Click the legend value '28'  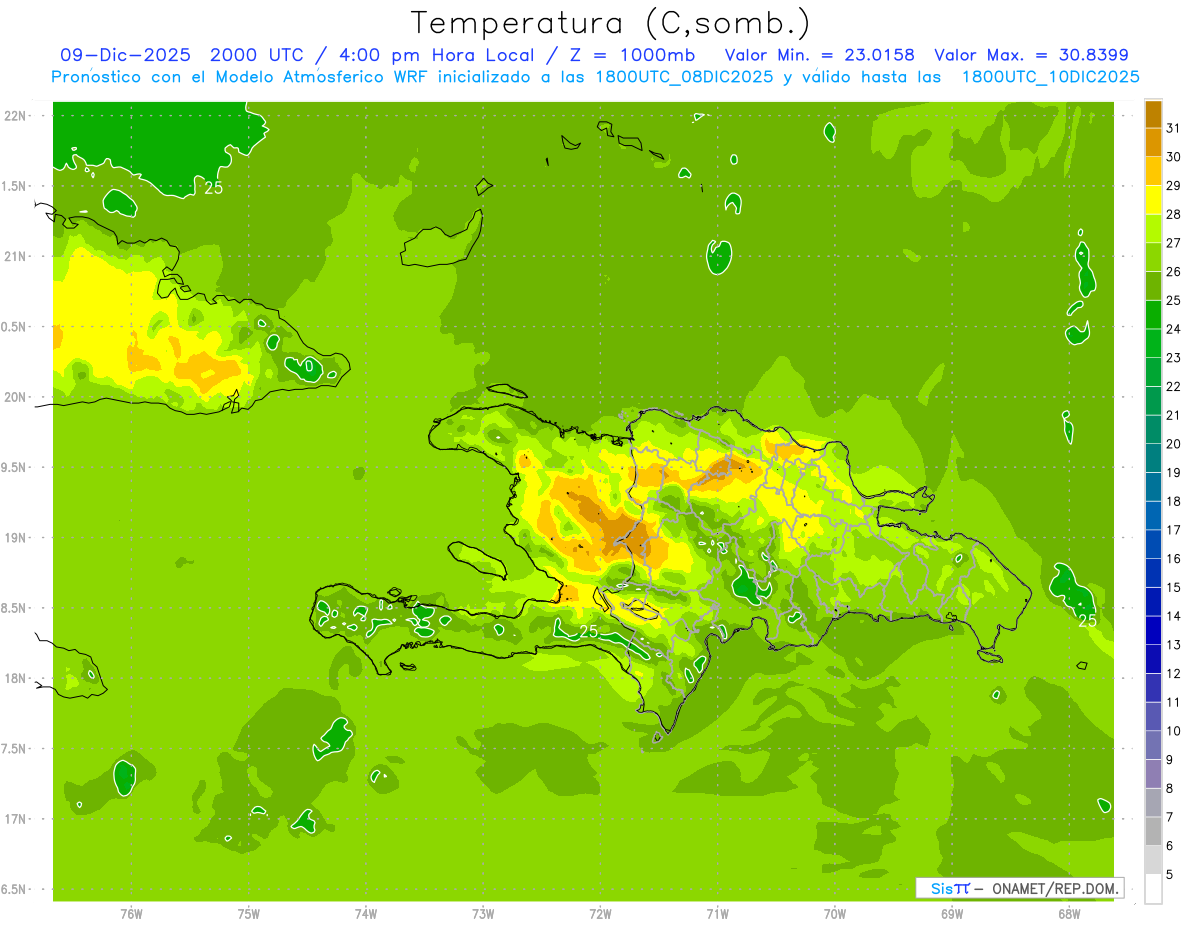(1174, 214)
